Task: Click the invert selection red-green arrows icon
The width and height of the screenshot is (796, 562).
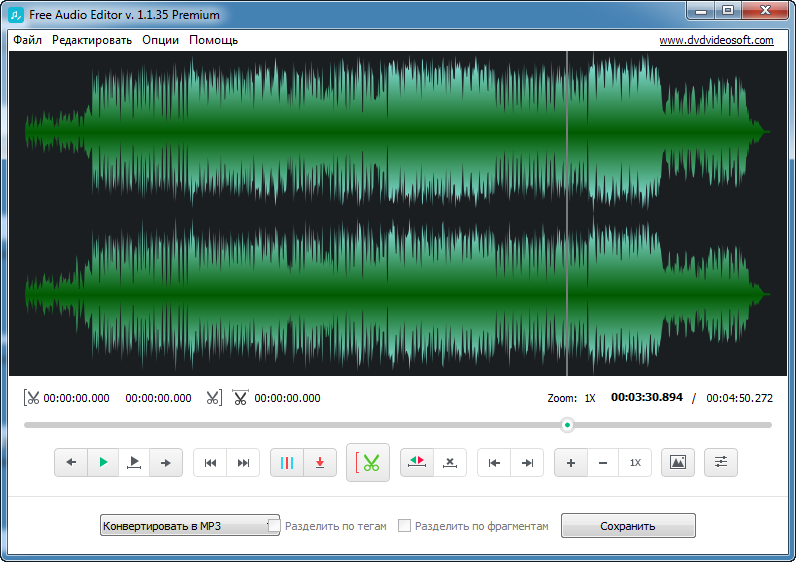Action: point(417,462)
